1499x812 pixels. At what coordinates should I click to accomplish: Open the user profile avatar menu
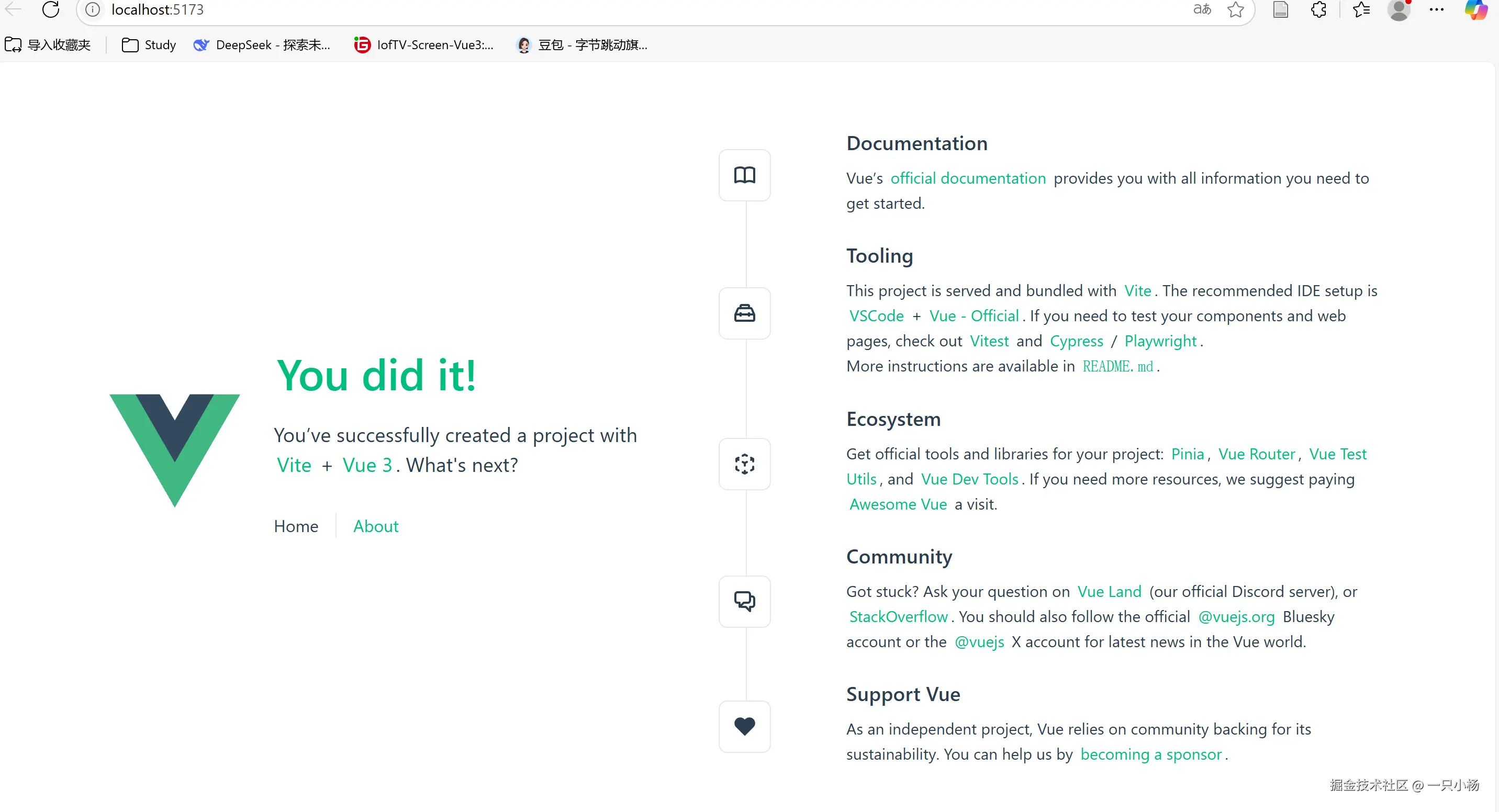(x=1399, y=10)
